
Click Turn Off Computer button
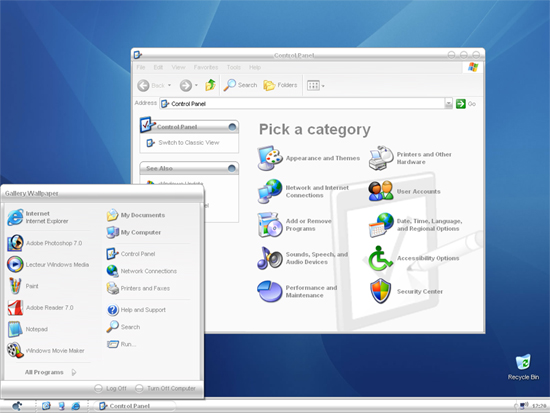[165, 388]
